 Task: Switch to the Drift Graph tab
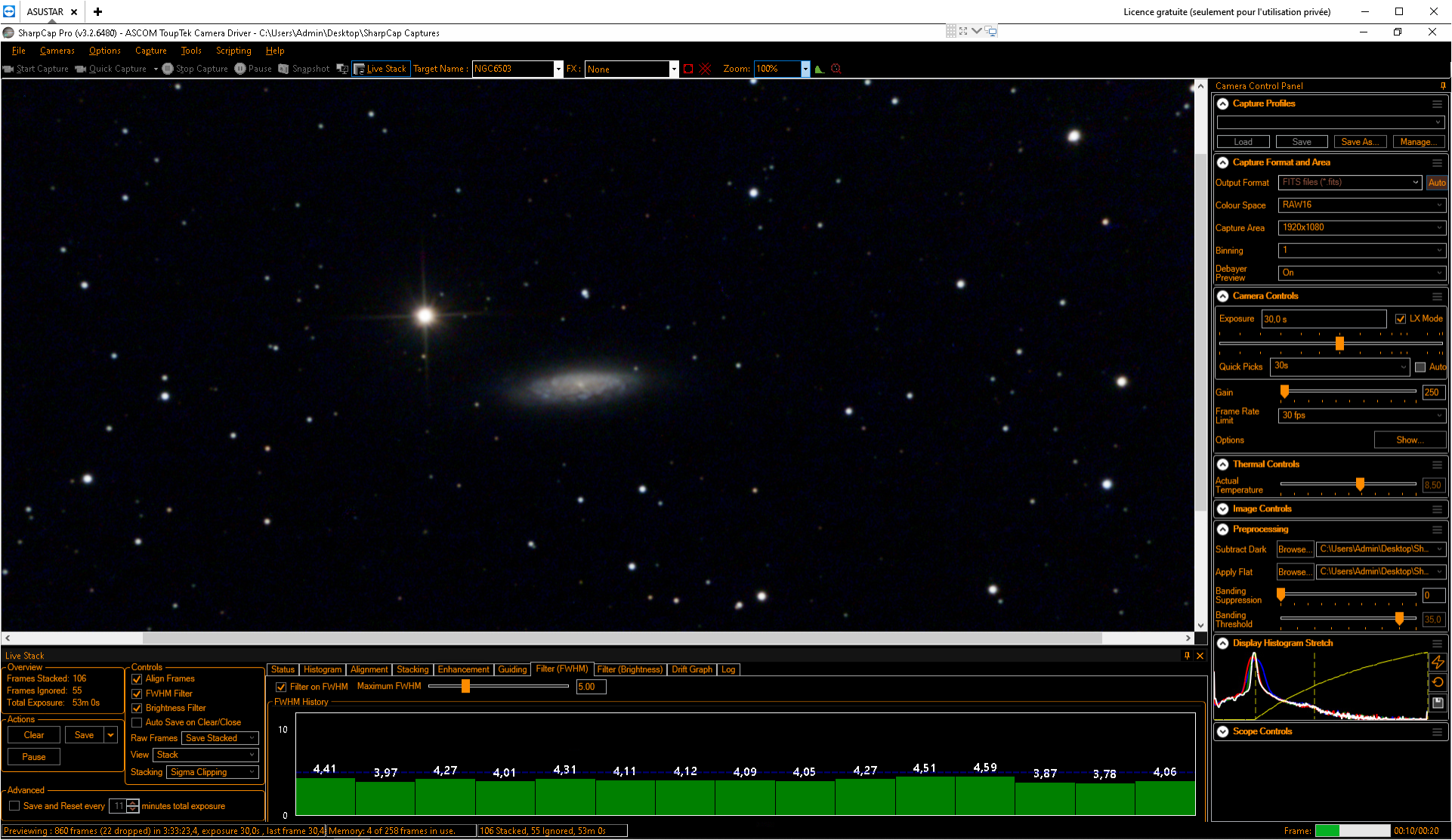[692, 669]
